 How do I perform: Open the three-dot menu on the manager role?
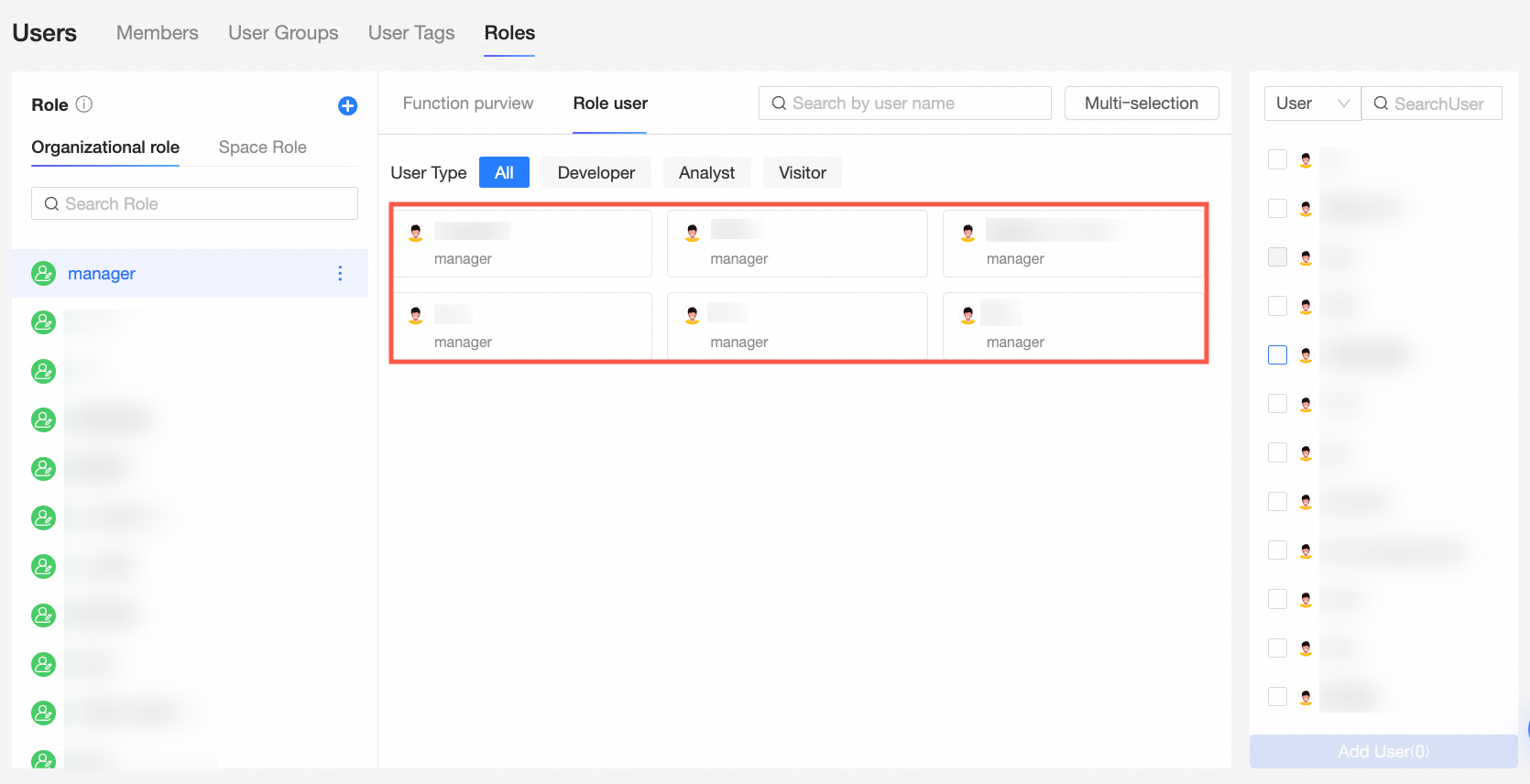(340, 273)
